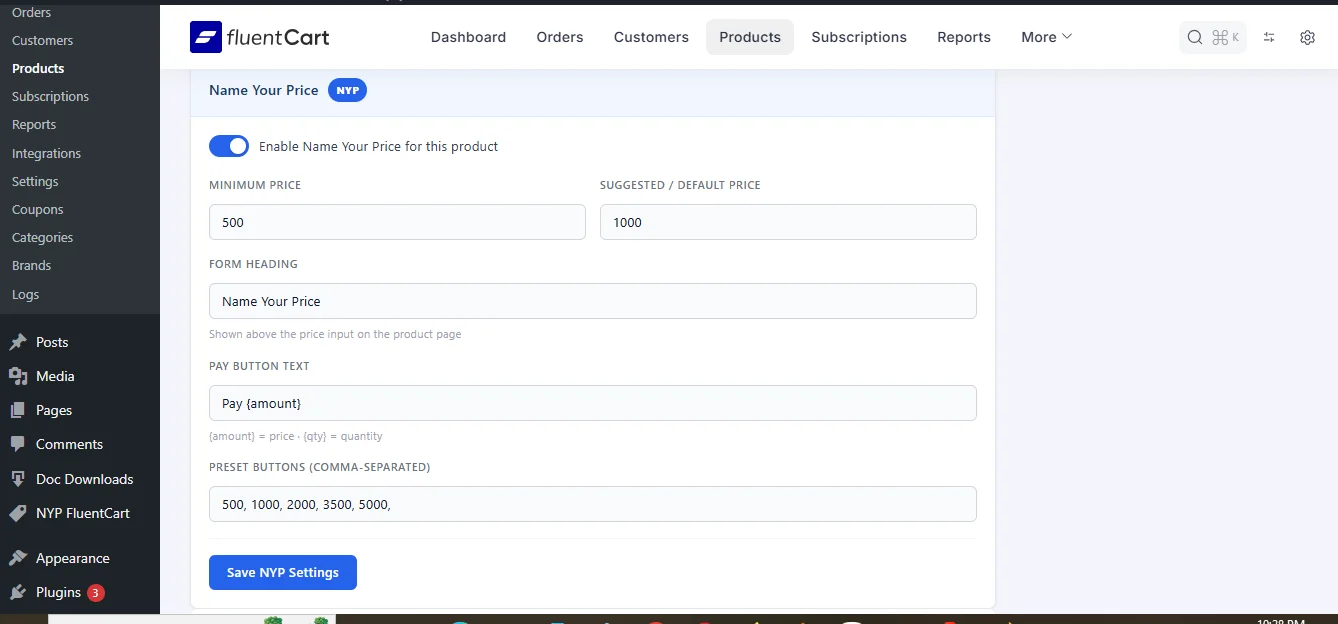
Task: Click the Pay Button Text input field
Action: point(593,403)
